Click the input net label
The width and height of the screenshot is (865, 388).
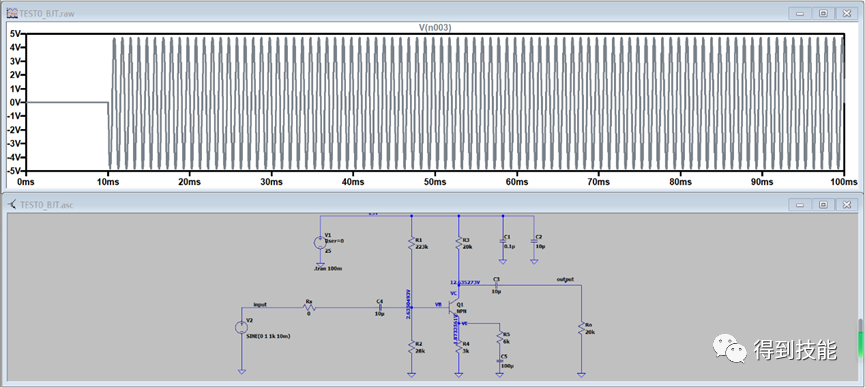(x=260, y=304)
